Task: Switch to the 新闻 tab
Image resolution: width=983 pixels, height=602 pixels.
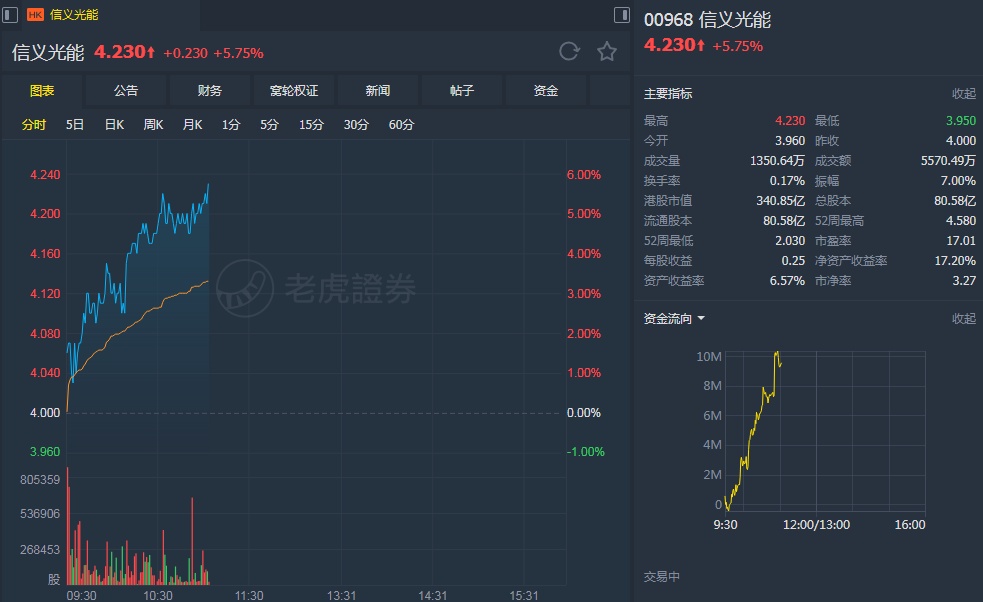Action: click(x=378, y=91)
